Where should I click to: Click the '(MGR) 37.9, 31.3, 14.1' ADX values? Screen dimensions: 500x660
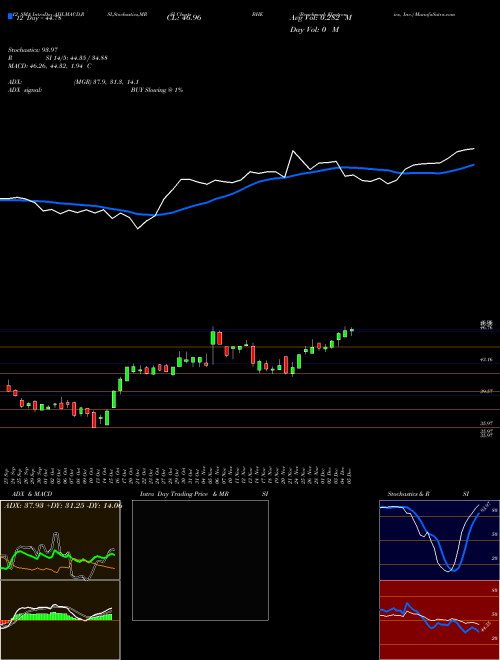[106, 82]
